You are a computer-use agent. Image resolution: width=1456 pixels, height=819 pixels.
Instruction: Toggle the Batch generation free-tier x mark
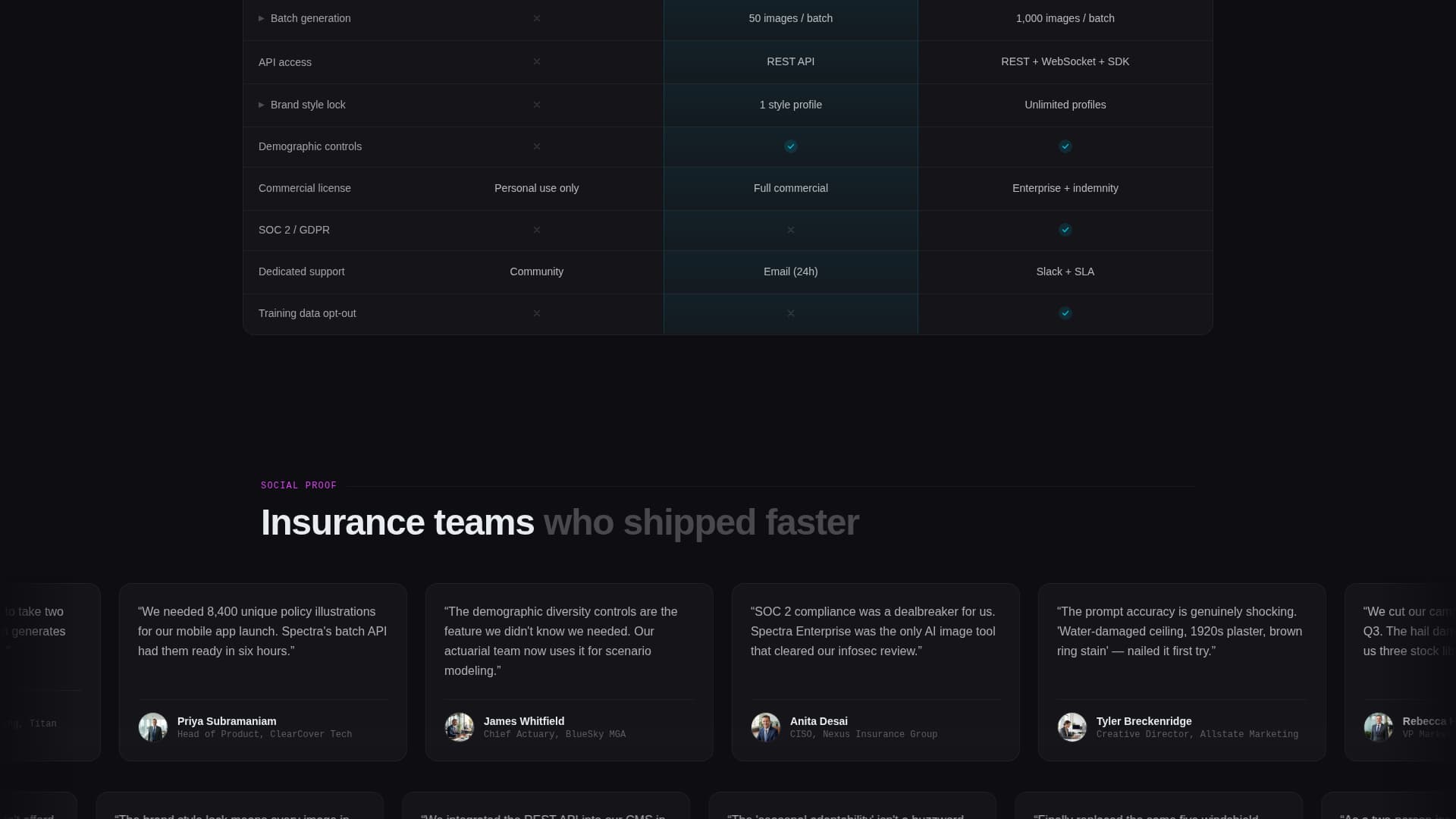[536, 18]
